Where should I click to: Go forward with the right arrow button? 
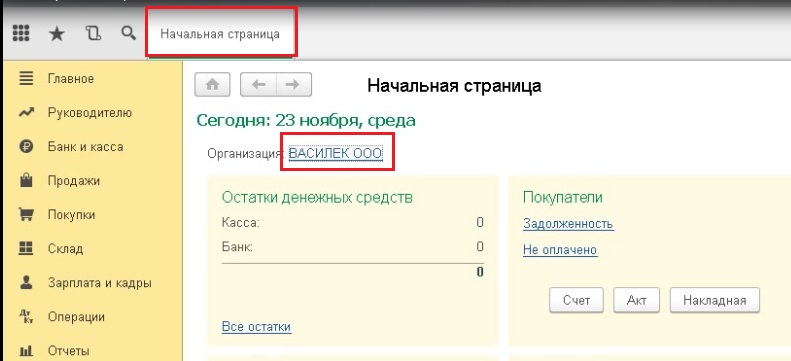294,85
